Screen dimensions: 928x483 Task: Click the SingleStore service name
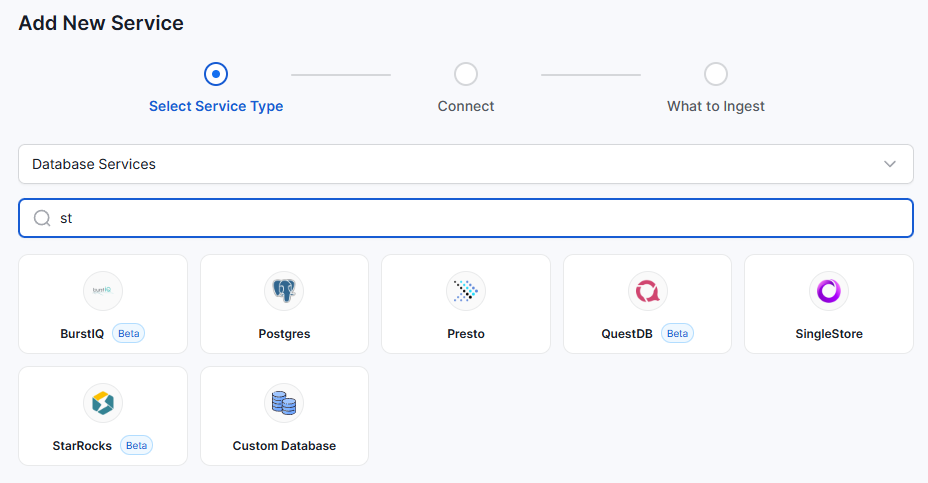[829, 334]
